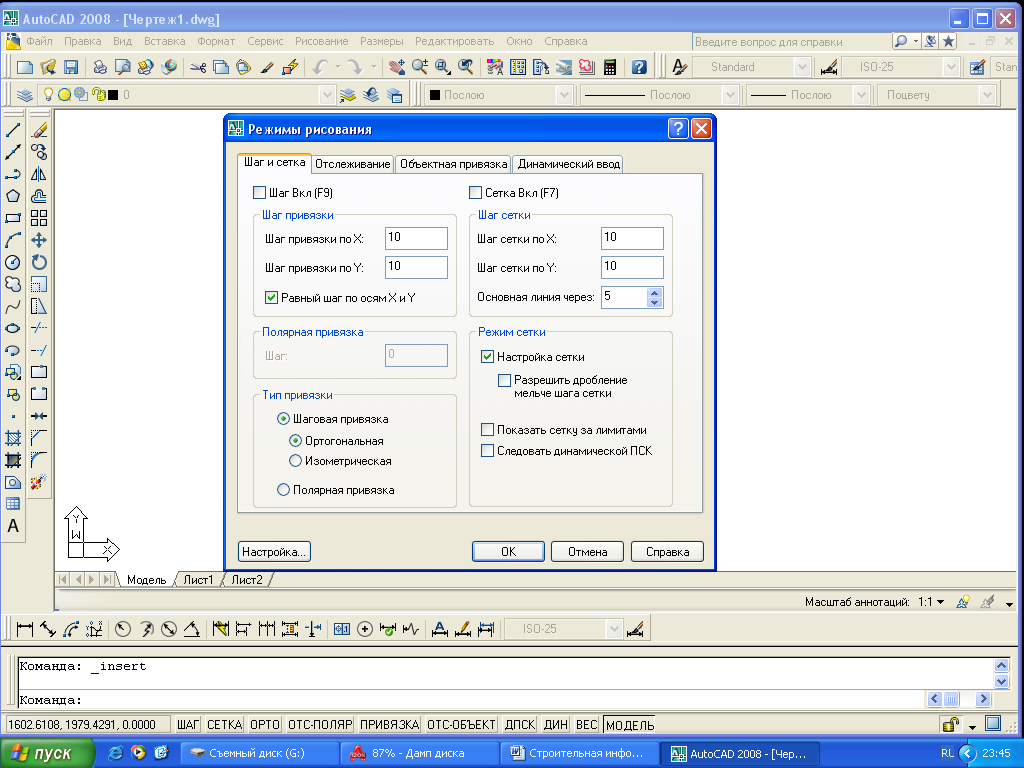Screen dimensions: 1024x768
Task: Select the Spline drawing tool
Action: tap(13, 306)
